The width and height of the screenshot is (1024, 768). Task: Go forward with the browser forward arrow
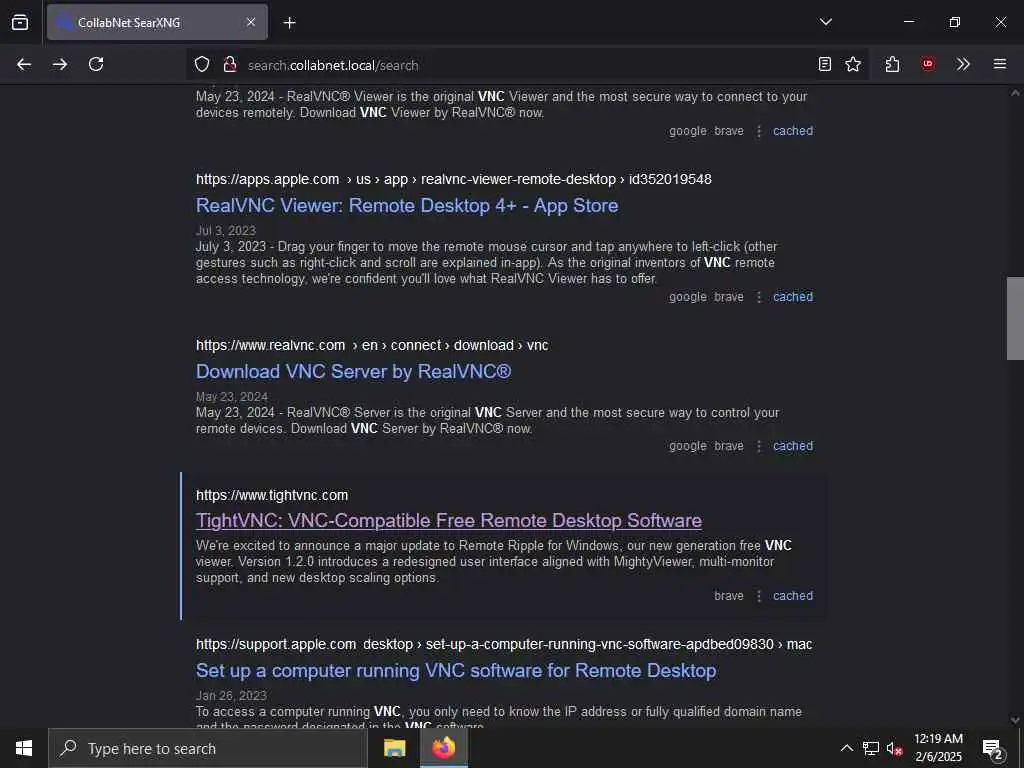60,64
